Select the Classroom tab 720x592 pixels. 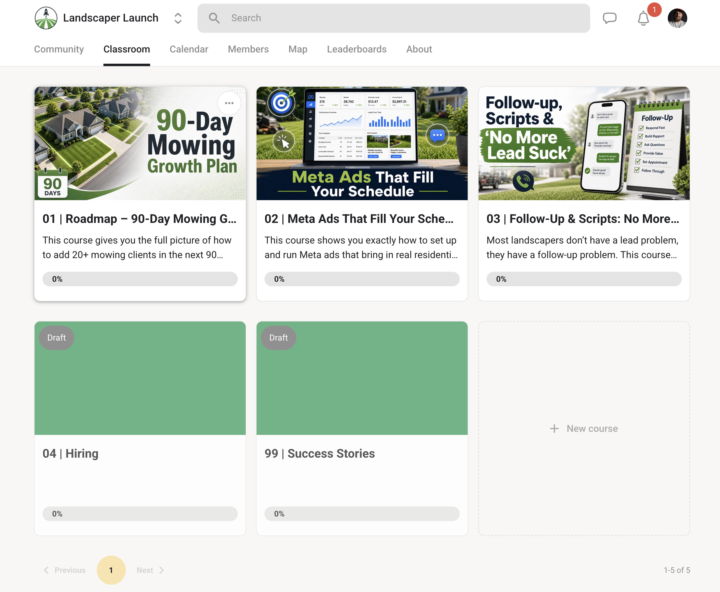point(127,49)
